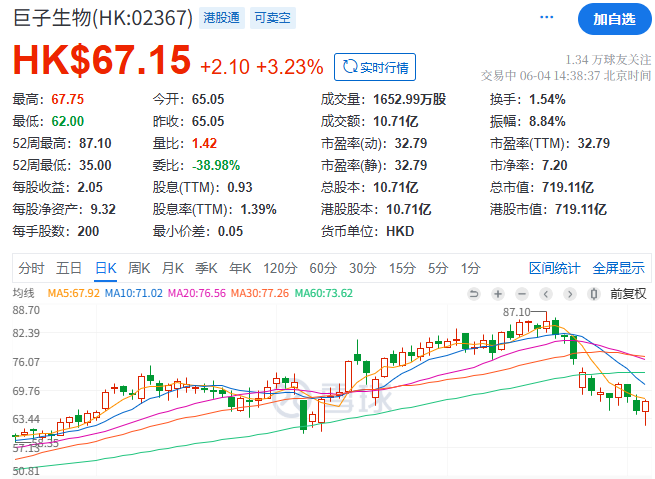Switch to 120分 chart interval

coord(280,268)
